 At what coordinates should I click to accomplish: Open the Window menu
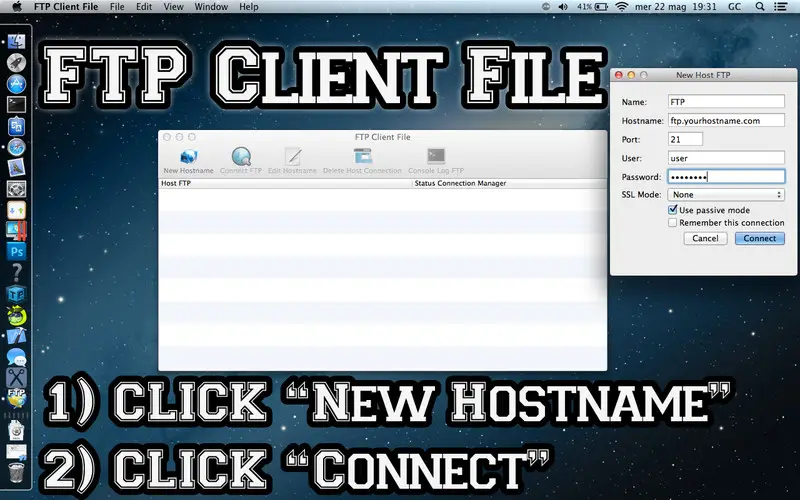coord(211,7)
